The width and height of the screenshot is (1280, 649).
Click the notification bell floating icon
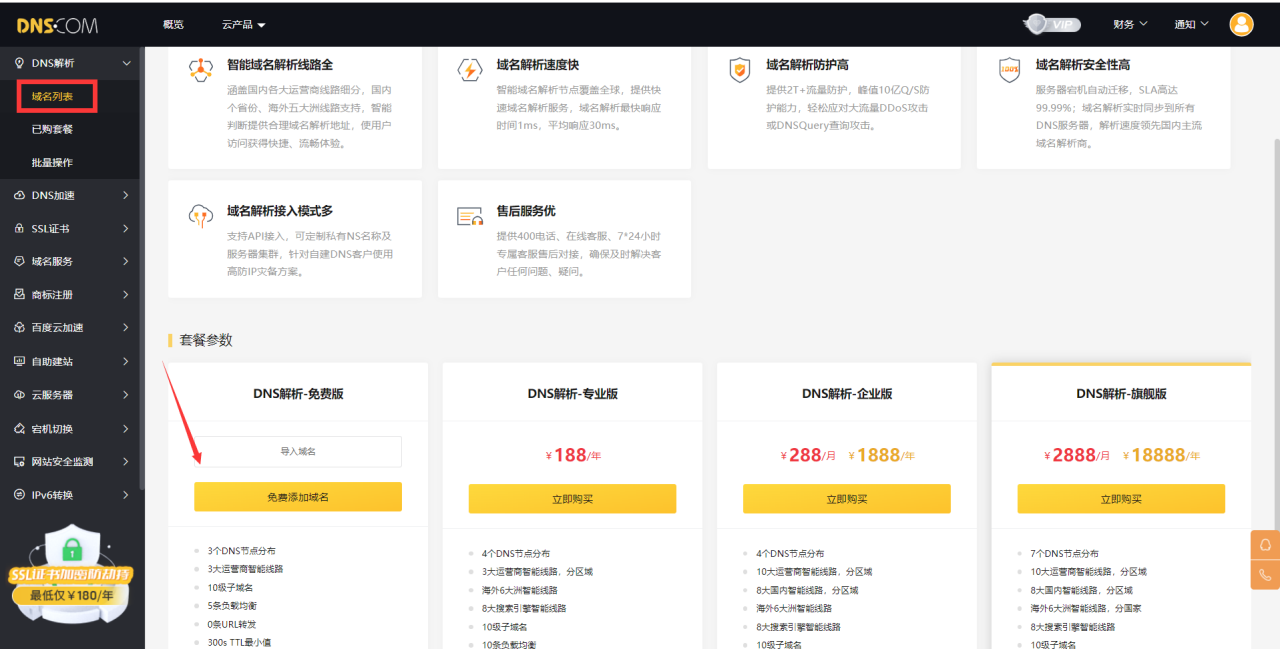click(x=1264, y=545)
